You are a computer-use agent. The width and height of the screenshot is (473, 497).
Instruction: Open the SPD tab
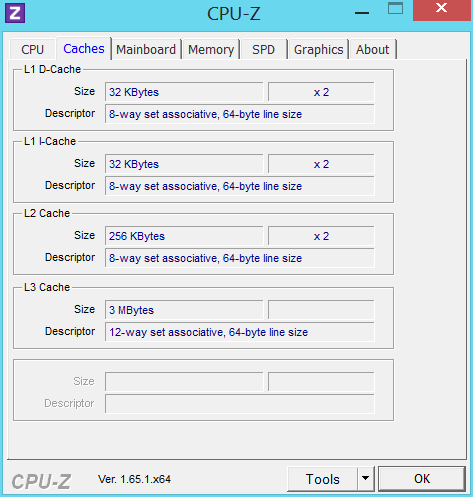(263, 49)
